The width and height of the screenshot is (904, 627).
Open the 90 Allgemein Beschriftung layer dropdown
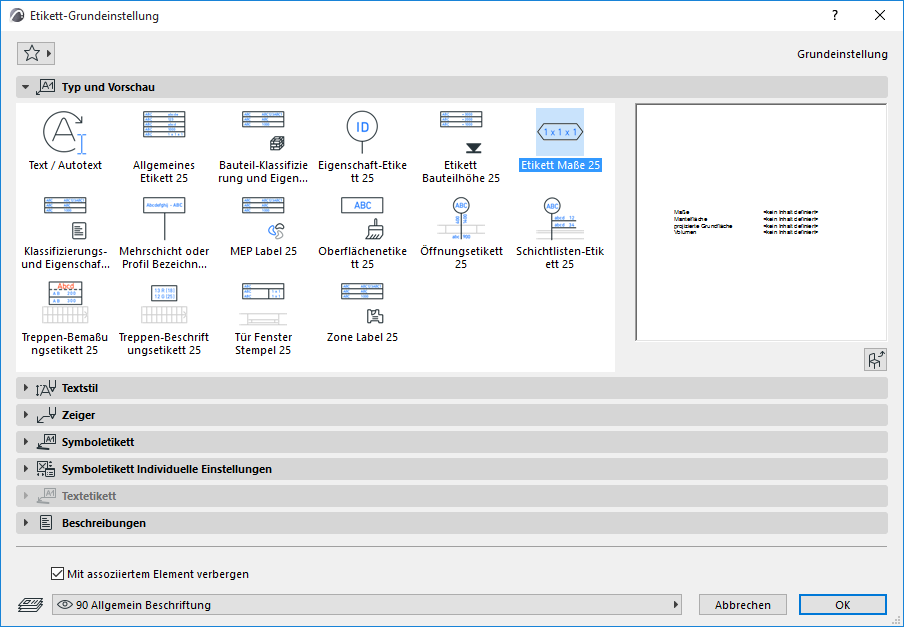[x=366, y=605]
